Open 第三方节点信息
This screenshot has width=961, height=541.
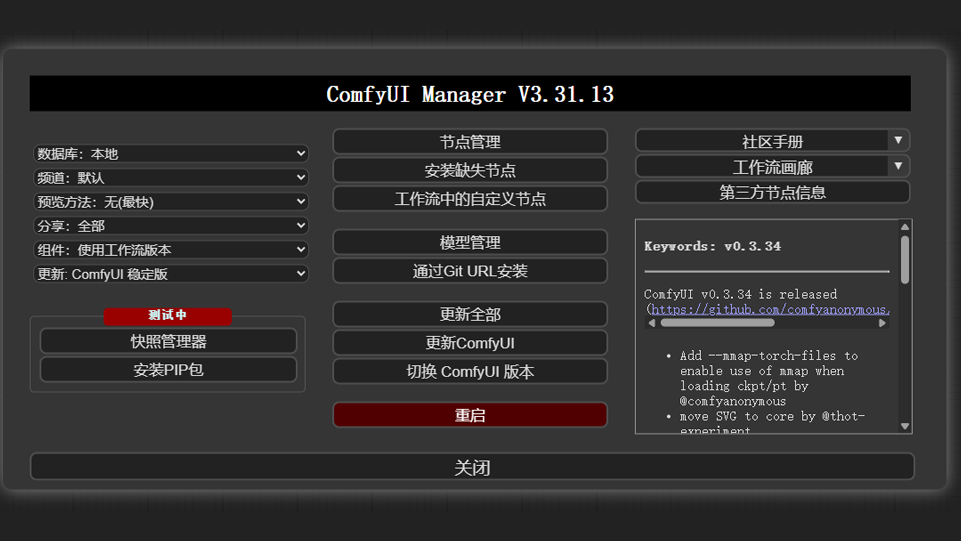[x=772, y=192]
